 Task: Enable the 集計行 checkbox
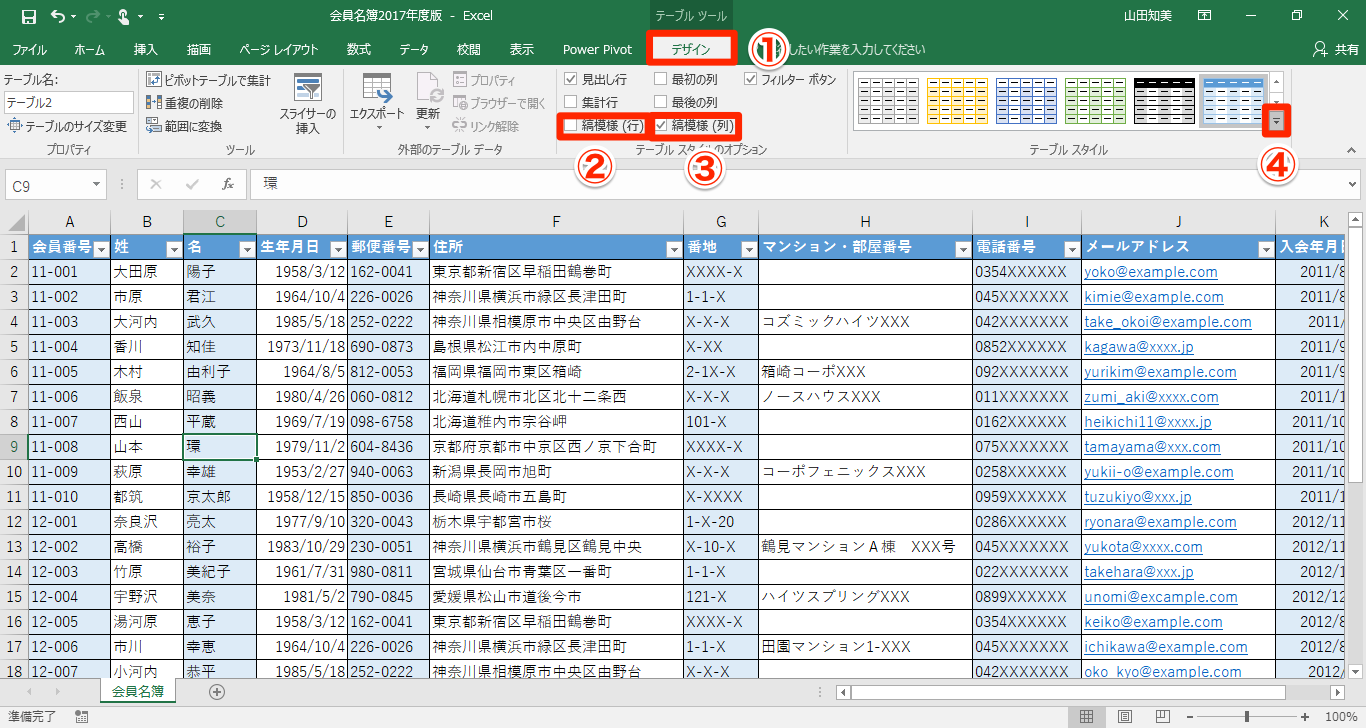570,102
